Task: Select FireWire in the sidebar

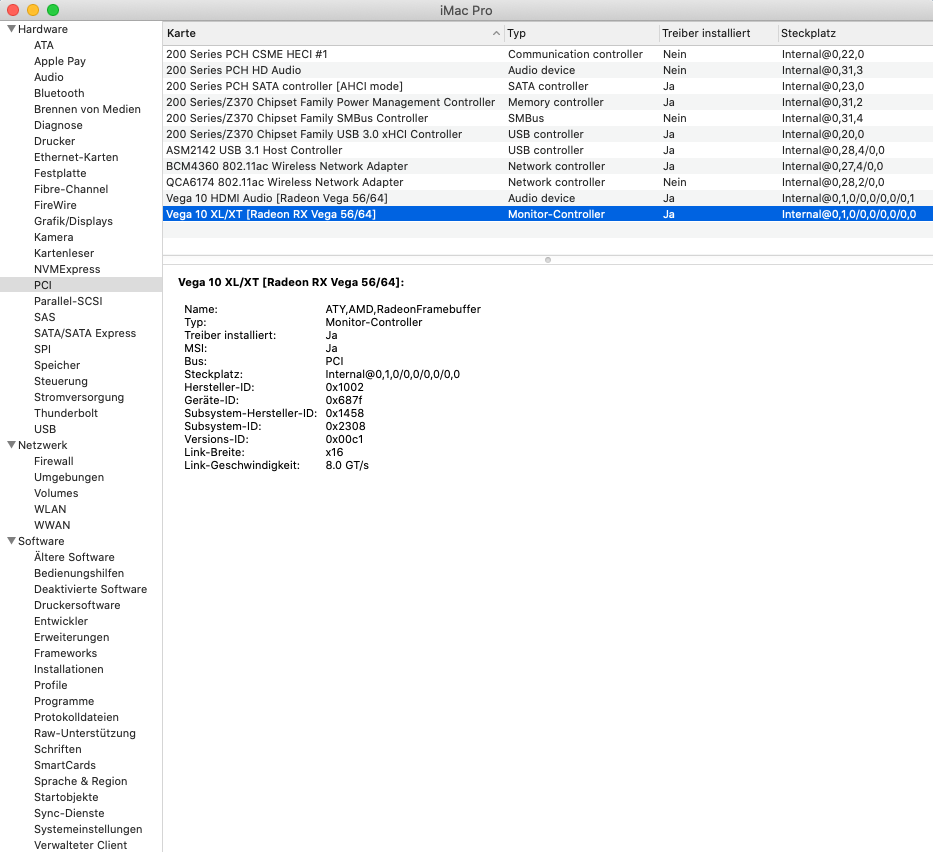Action: coord(55,205)
